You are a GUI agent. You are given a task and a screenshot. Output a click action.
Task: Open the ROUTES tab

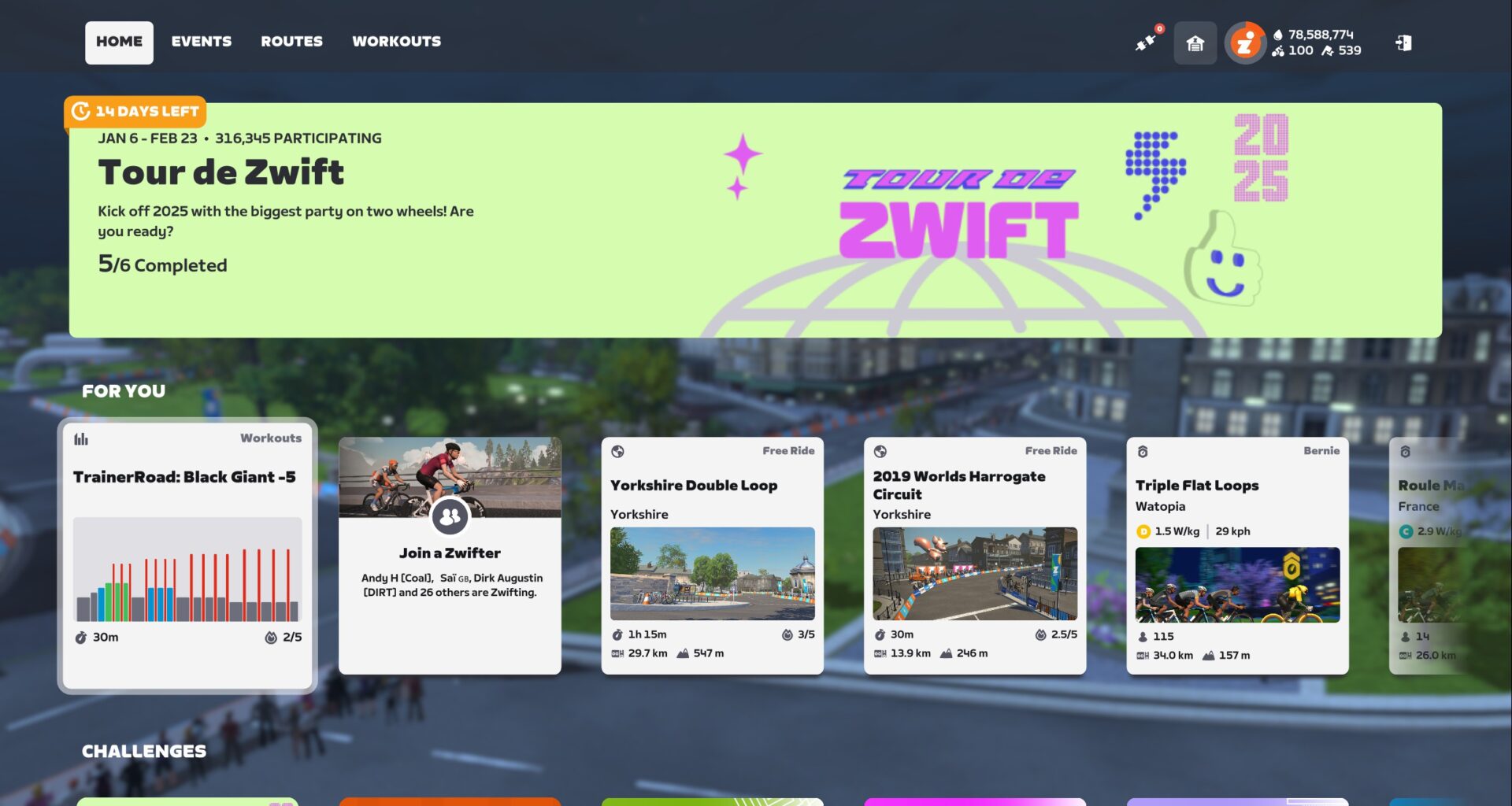(x=291, y=42)
